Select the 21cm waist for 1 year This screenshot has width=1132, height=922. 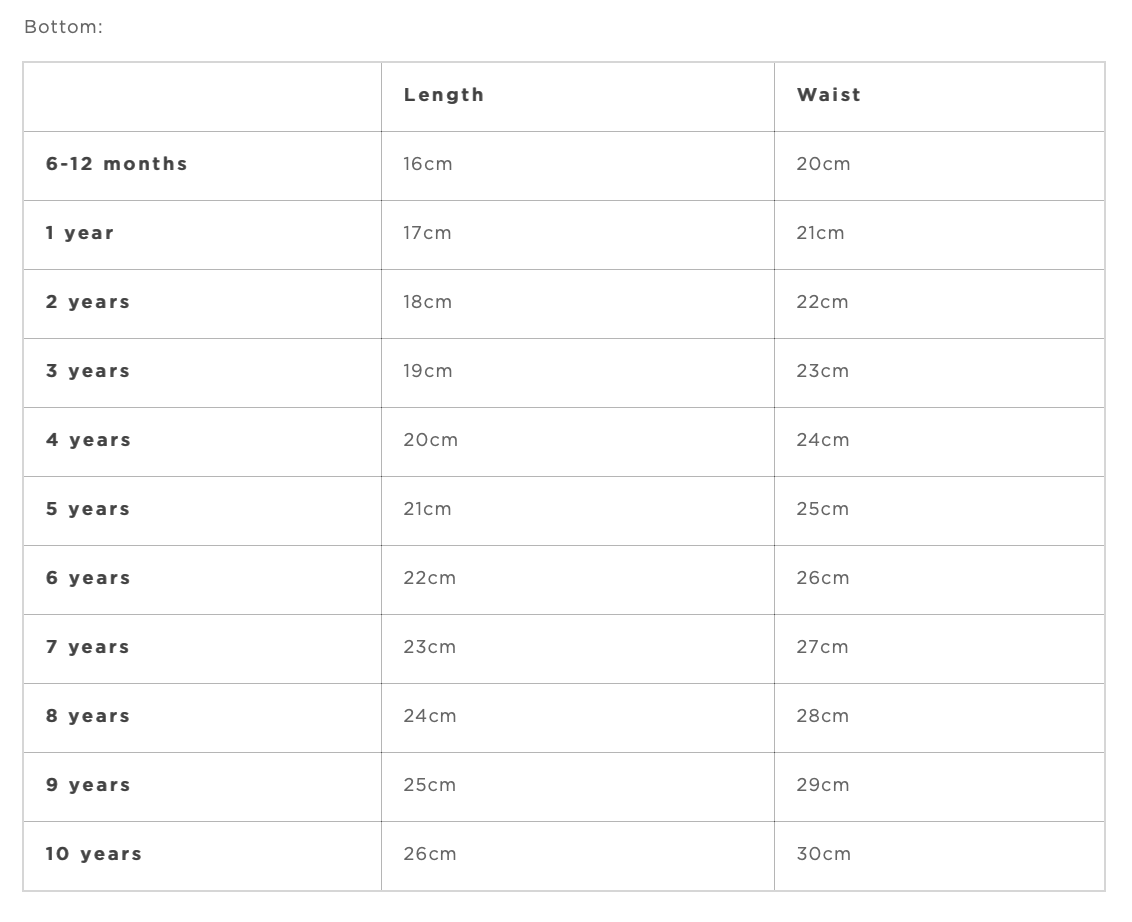820,233
